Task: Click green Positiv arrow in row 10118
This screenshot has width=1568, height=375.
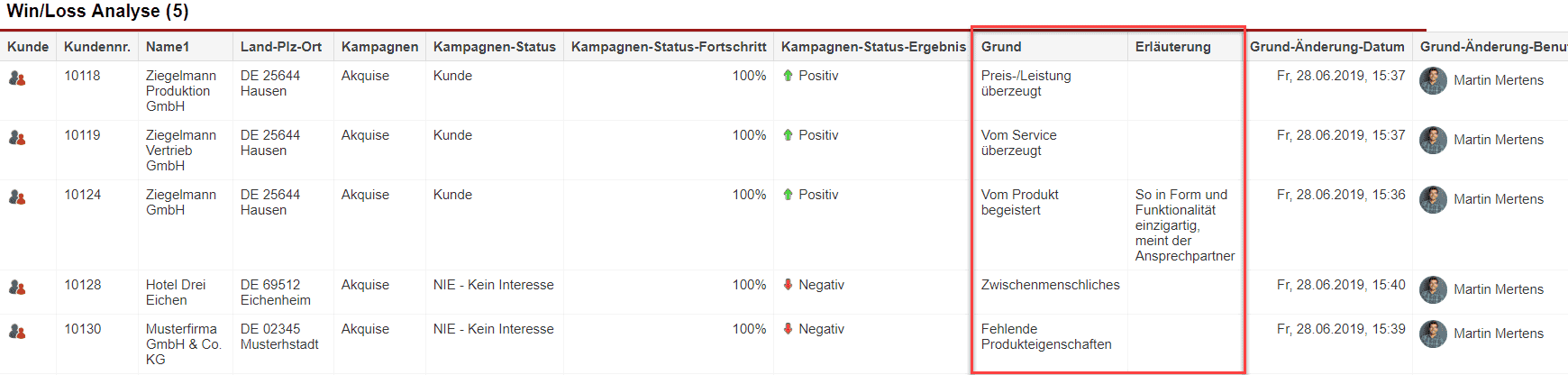Action: click(x=789, y=76)
